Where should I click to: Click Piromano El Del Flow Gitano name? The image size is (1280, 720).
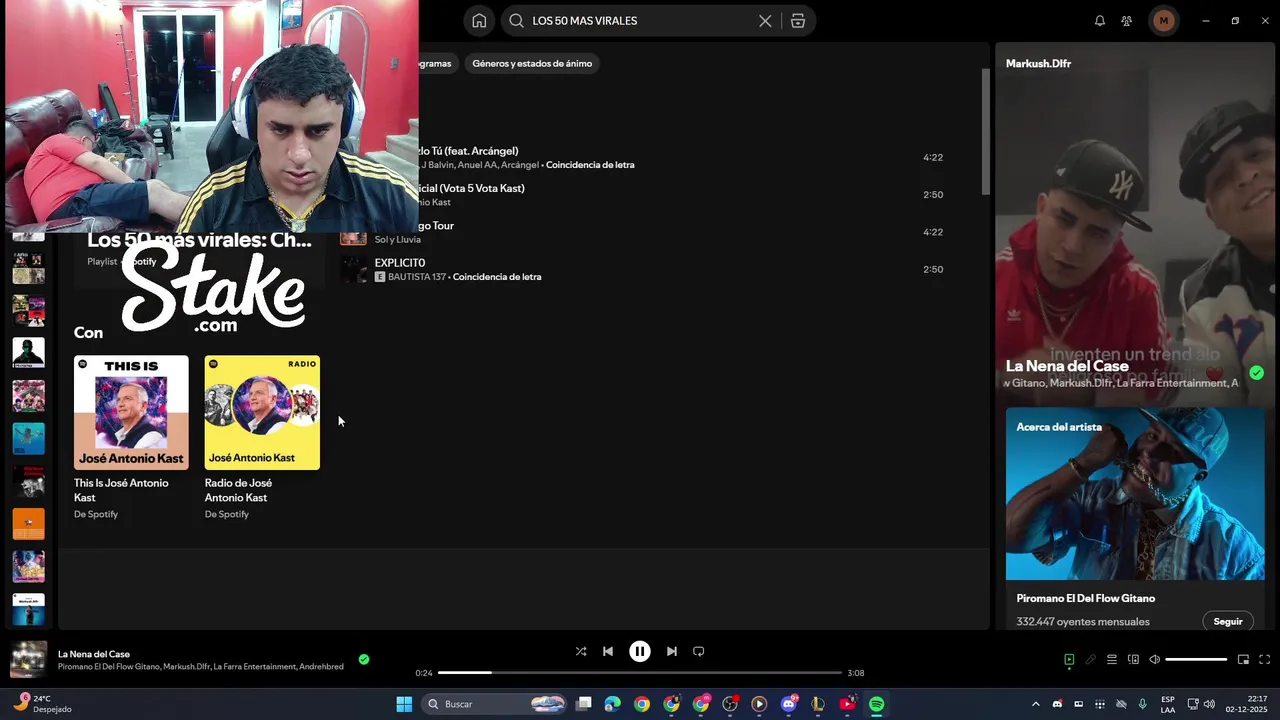[1086, 598]
